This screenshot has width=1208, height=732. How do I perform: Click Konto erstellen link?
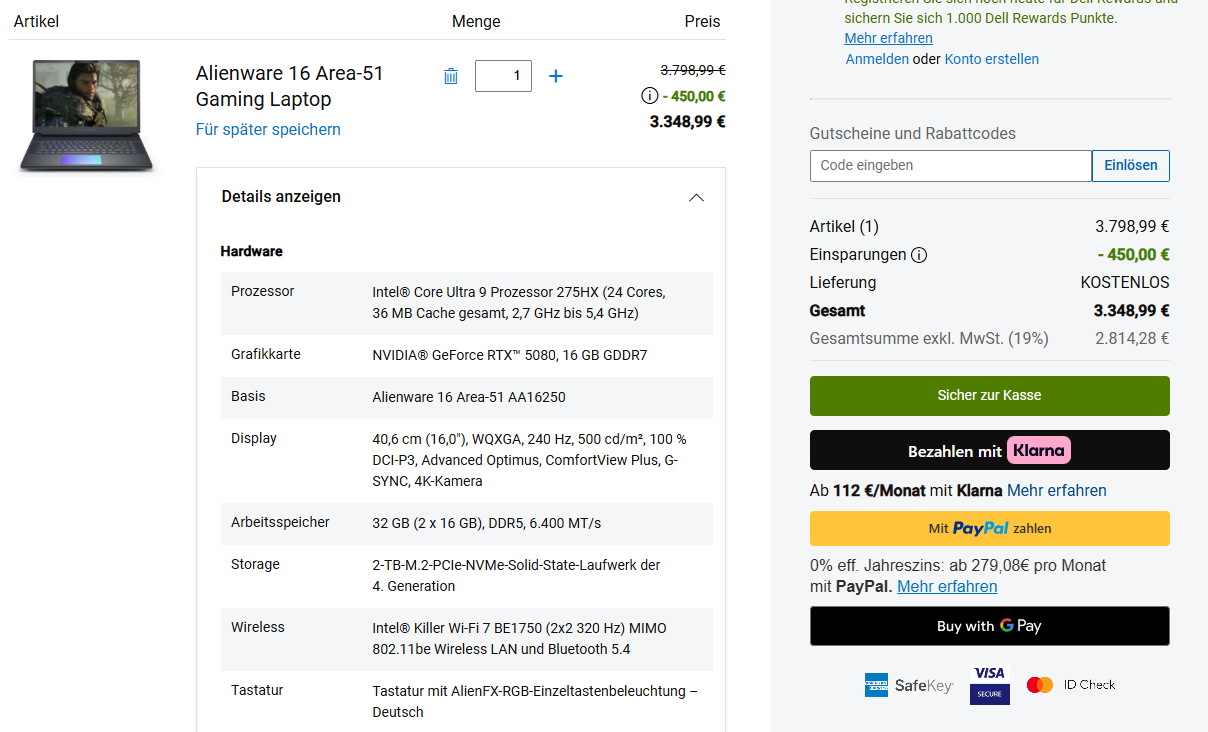coord(991,59)
